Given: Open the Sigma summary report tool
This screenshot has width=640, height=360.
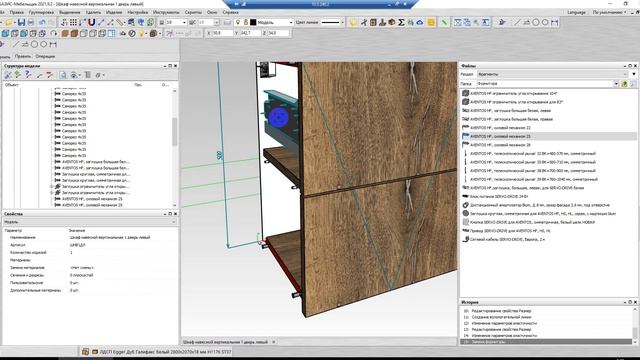Looking at the screenshot, I should 401,22.
